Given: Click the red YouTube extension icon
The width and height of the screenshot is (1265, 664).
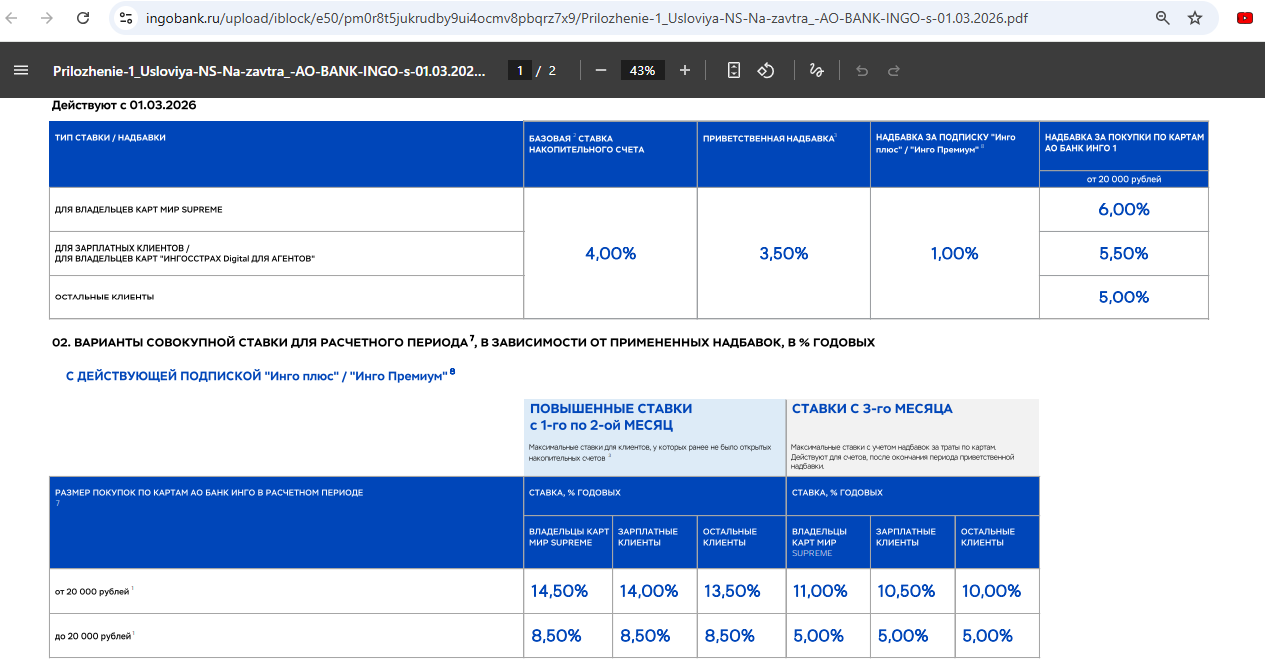Looking at the screenshot, I should coord(1245,18).
